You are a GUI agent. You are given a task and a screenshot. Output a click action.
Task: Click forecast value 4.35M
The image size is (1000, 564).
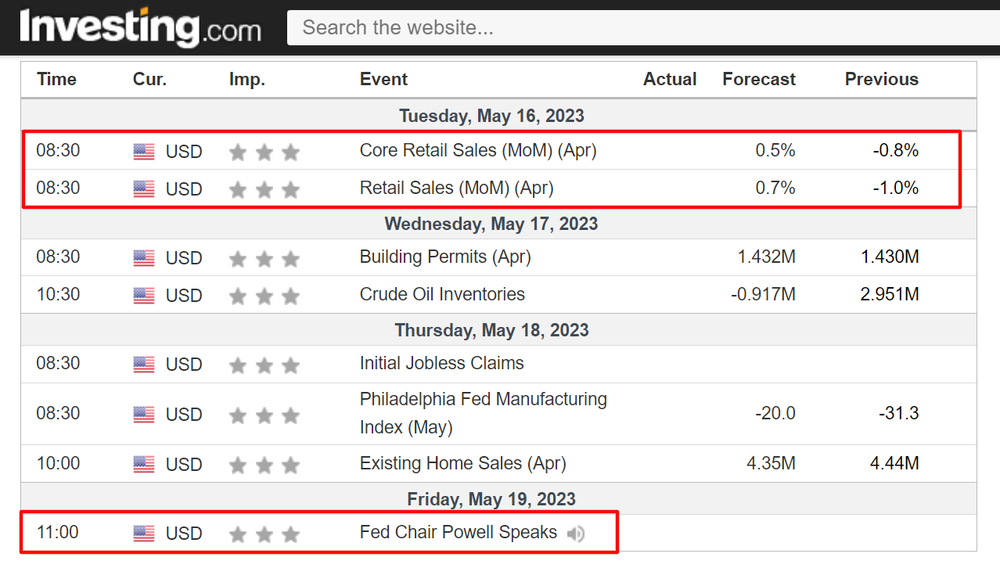(x=771, y=463)
